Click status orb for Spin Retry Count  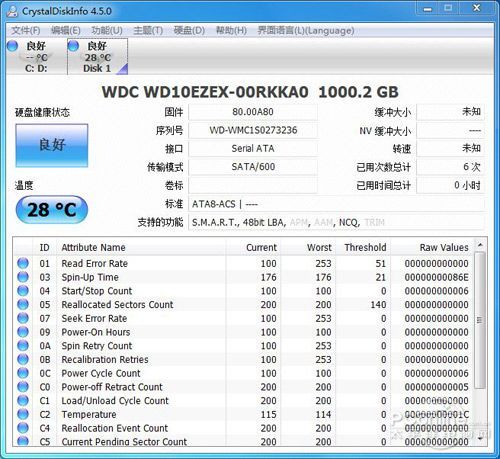[x=23, y=345]
